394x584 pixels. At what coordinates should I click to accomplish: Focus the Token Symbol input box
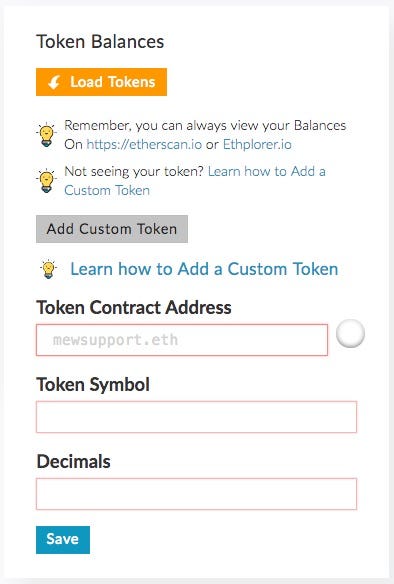coord(196,417)
